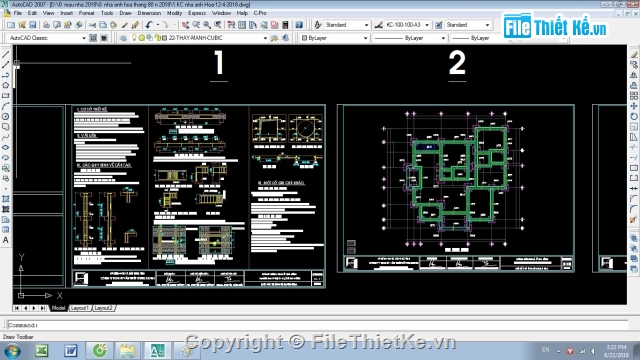Open the QuickCalc calculator icon
Viewport: 640px width, 360px height.
tap(285, 25)
